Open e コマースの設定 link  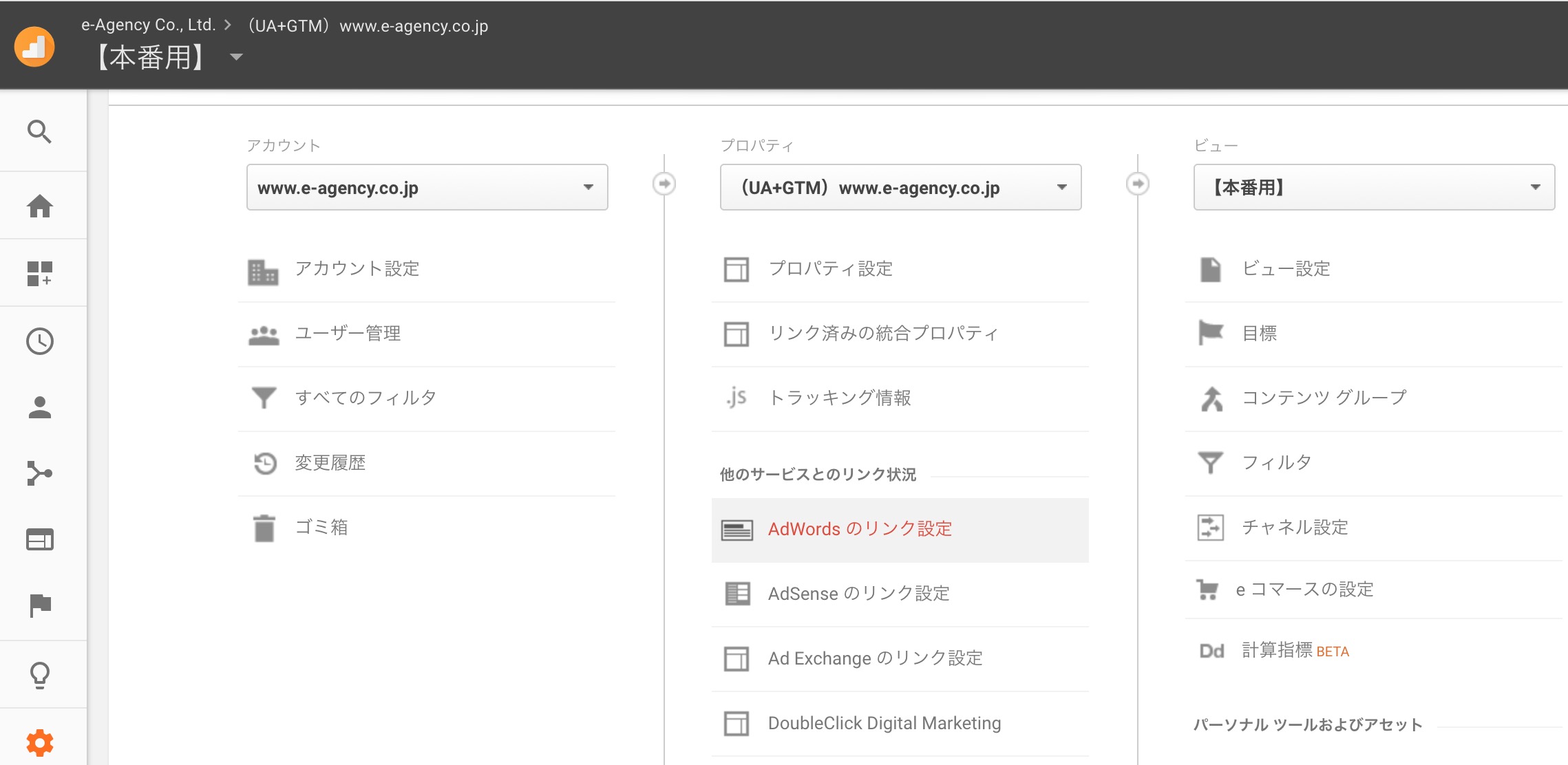point(1305,590)
